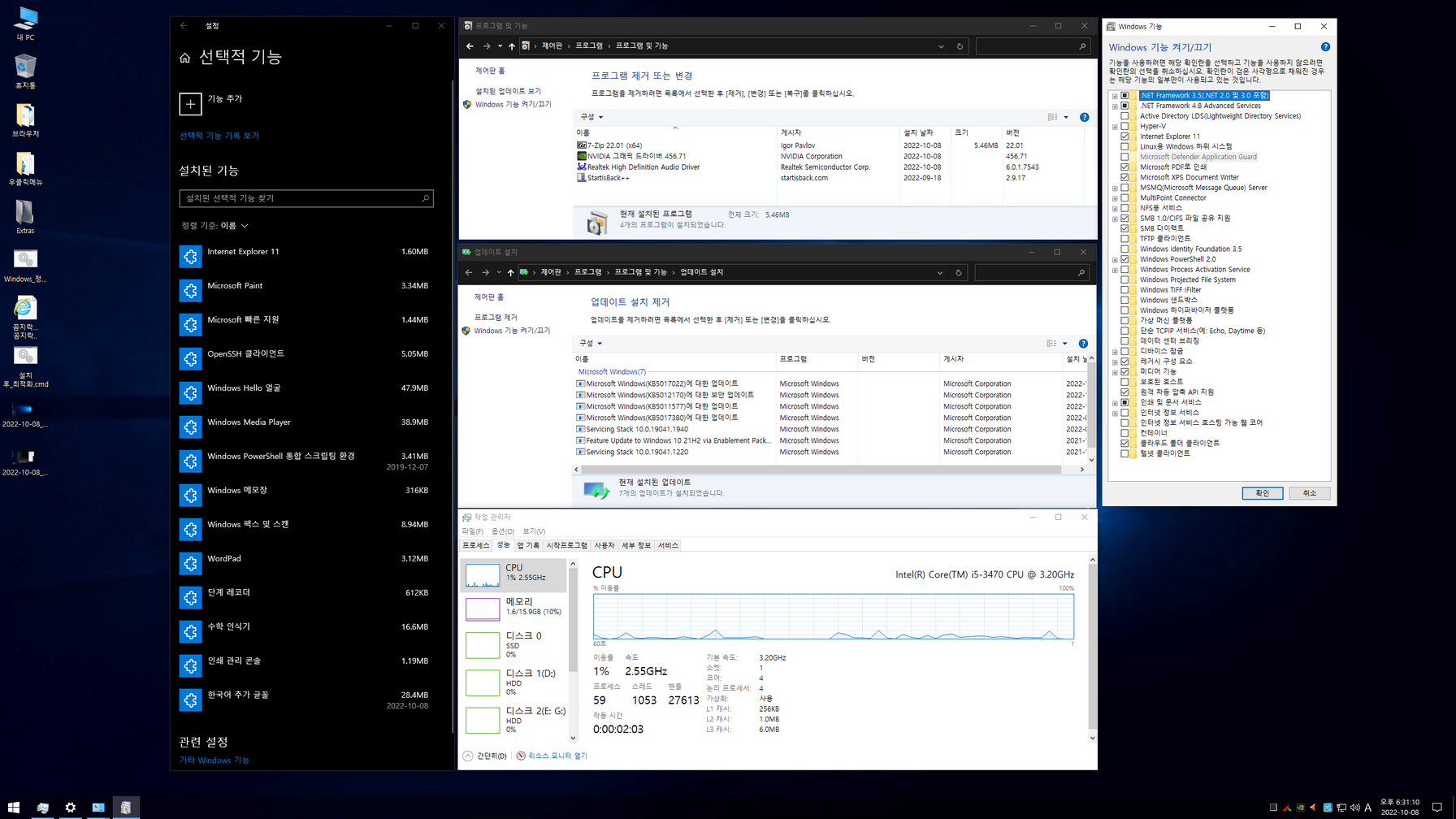Viewport: 1456px width, 819px height.
Task: Select Disk 0 SSD in Task Manager
Action: pos(514,644)
